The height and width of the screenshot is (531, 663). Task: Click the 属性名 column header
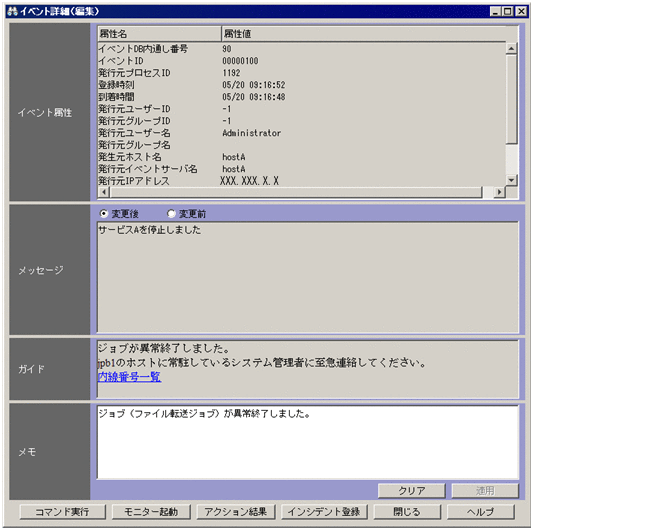point(159,34)
